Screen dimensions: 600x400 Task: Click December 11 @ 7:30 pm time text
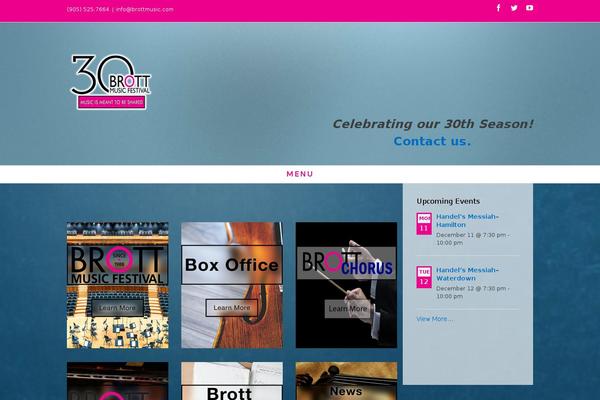(x=473, y=239)
